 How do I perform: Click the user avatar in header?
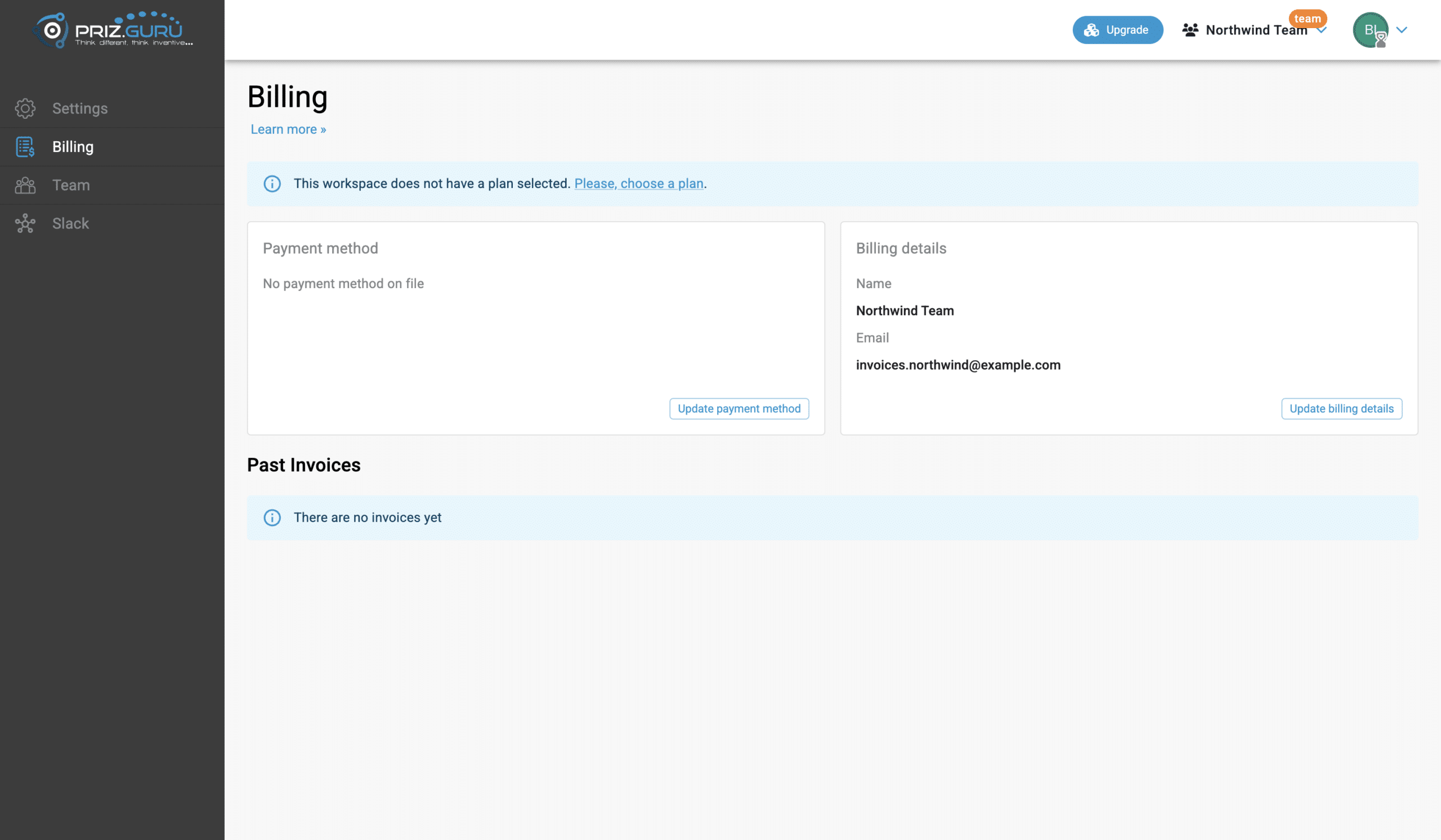pos(1370,30)
